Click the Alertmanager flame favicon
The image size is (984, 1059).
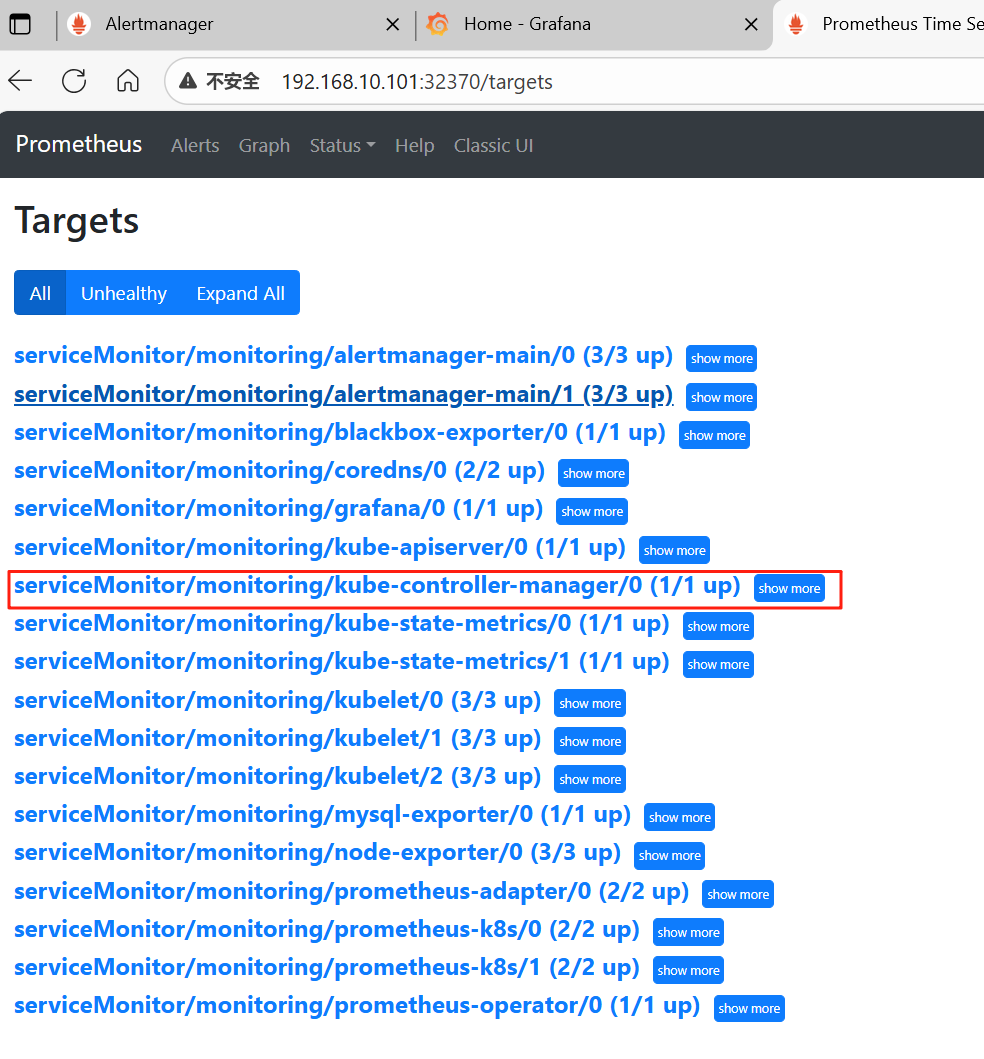click(79, 24)
